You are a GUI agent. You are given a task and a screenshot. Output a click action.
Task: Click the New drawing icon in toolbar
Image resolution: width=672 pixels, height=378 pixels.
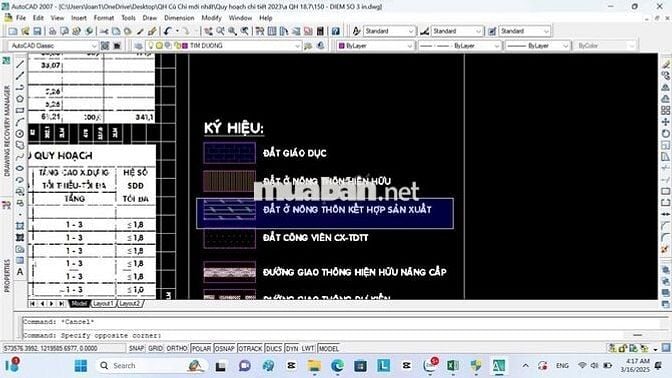[x=13, y=31]
